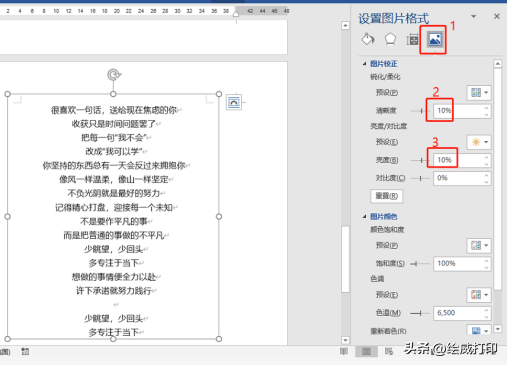Click the right indent marker on ruler

pyautogui.click(x=236, y=14)
